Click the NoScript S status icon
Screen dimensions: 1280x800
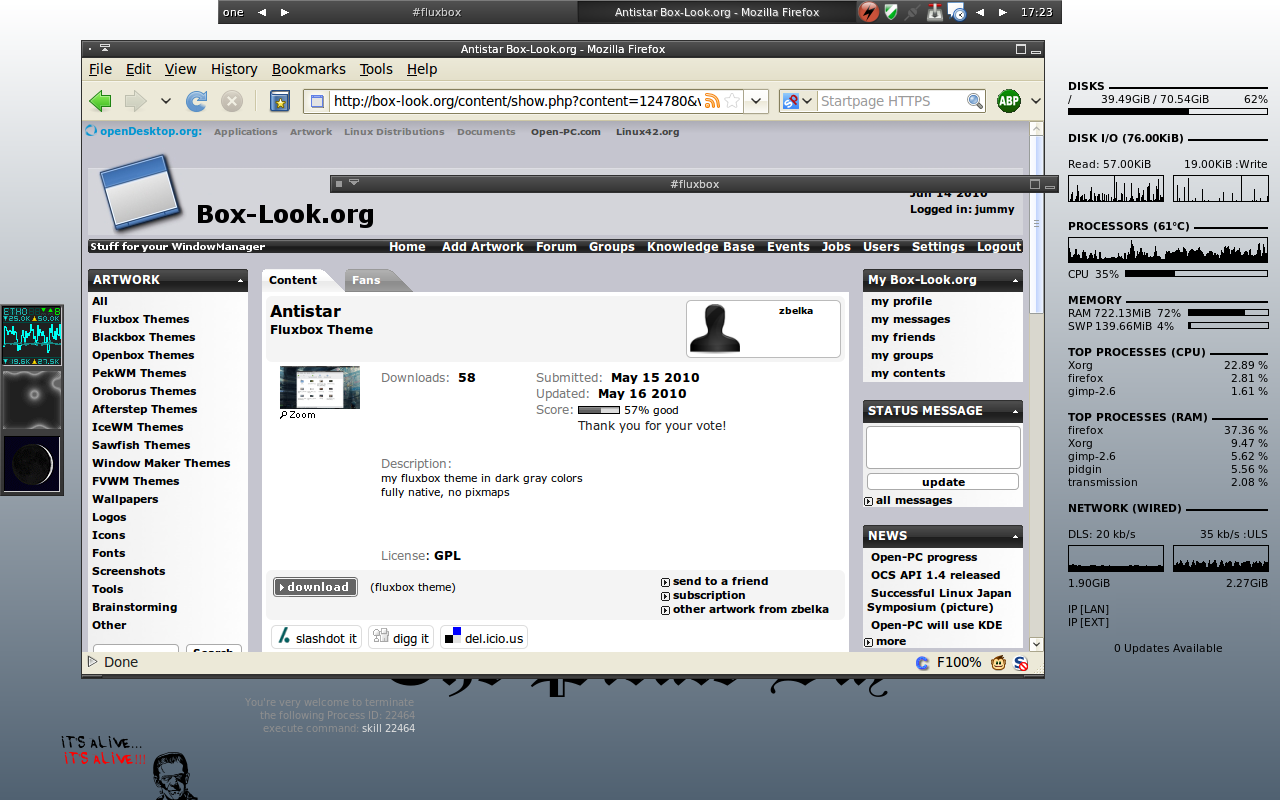tap(1021, 662)
